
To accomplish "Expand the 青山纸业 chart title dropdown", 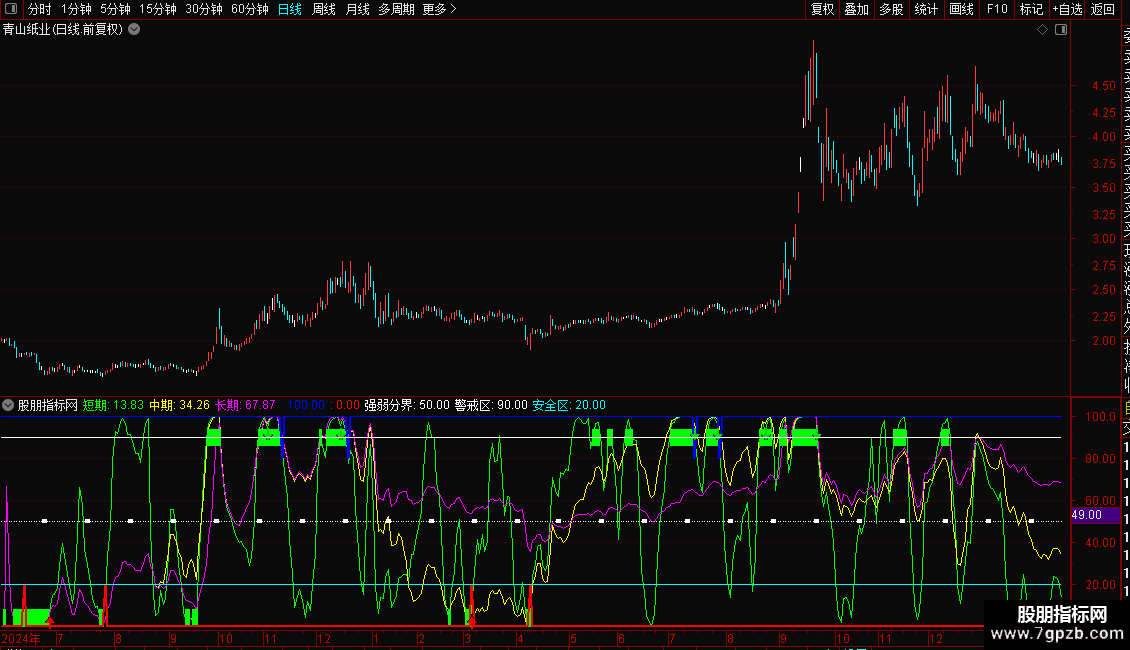I will coord(134,29).
